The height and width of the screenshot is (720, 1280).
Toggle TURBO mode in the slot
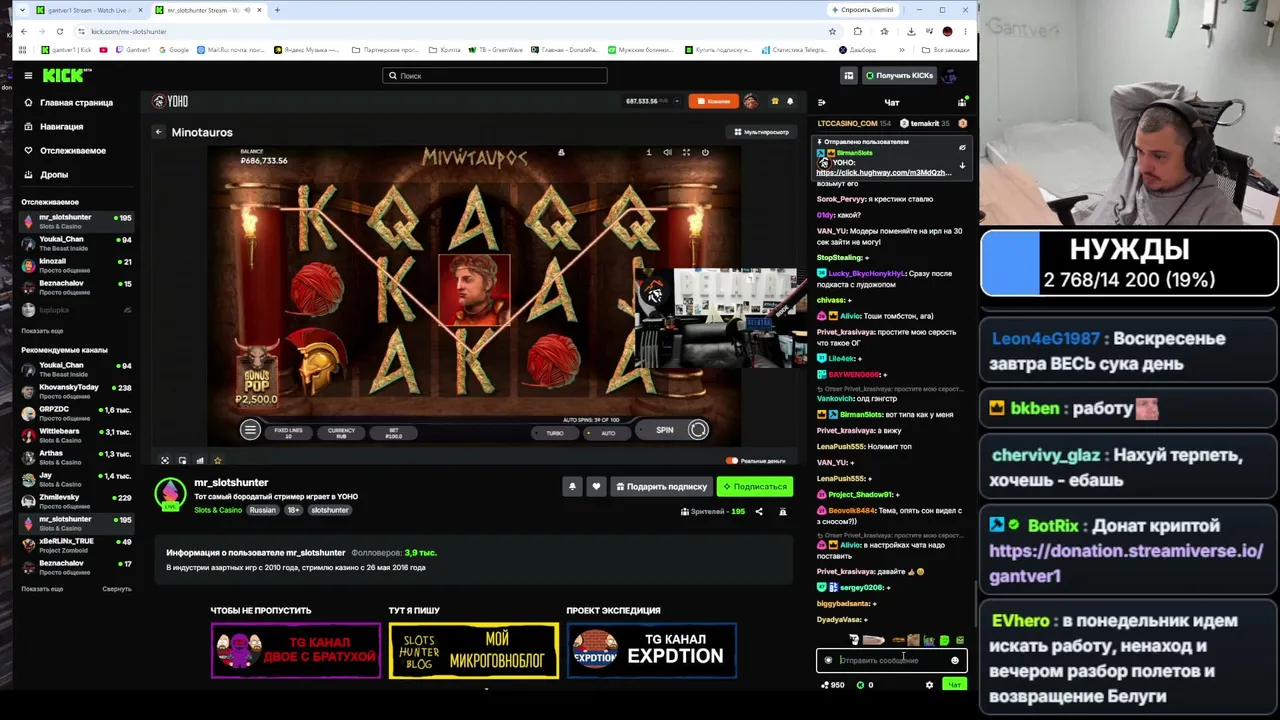tap(555, 433)
